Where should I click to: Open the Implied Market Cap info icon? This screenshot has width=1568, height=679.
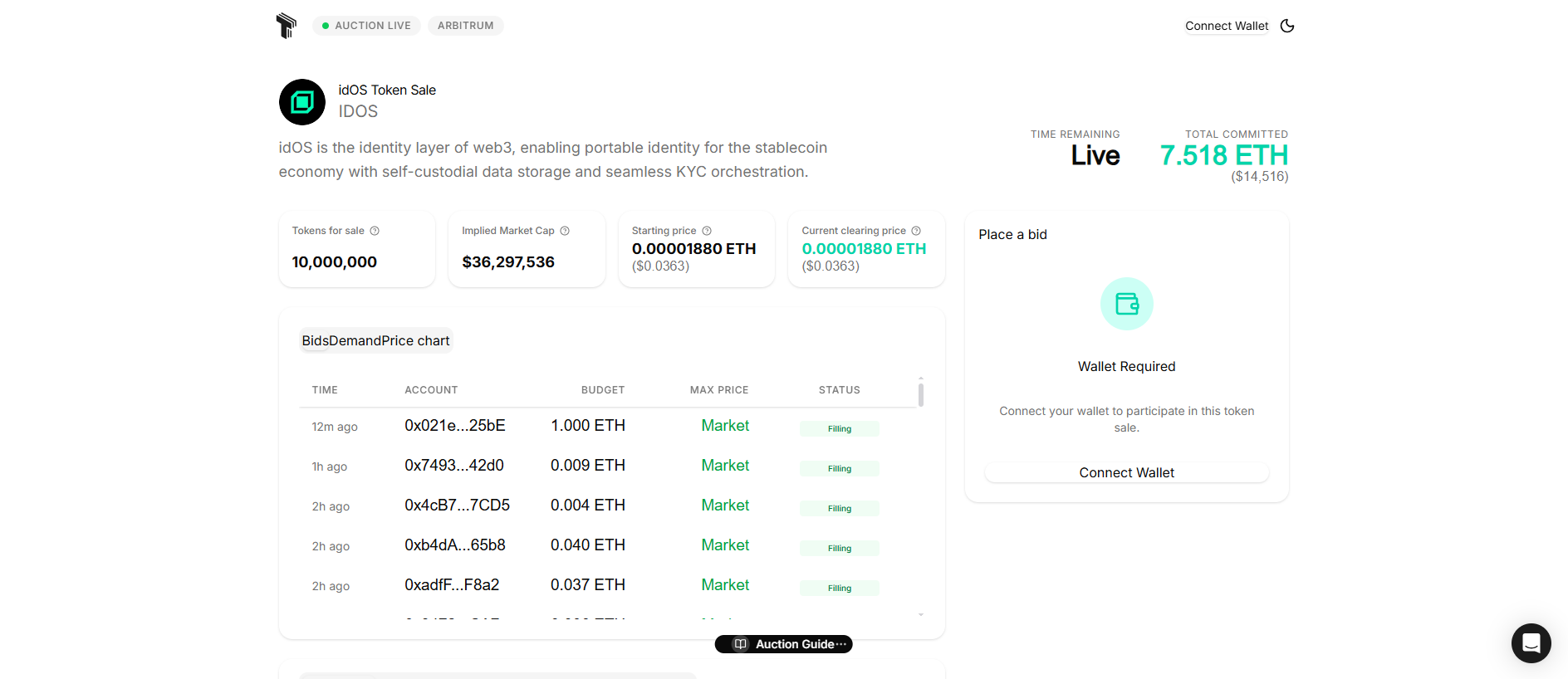565,231
